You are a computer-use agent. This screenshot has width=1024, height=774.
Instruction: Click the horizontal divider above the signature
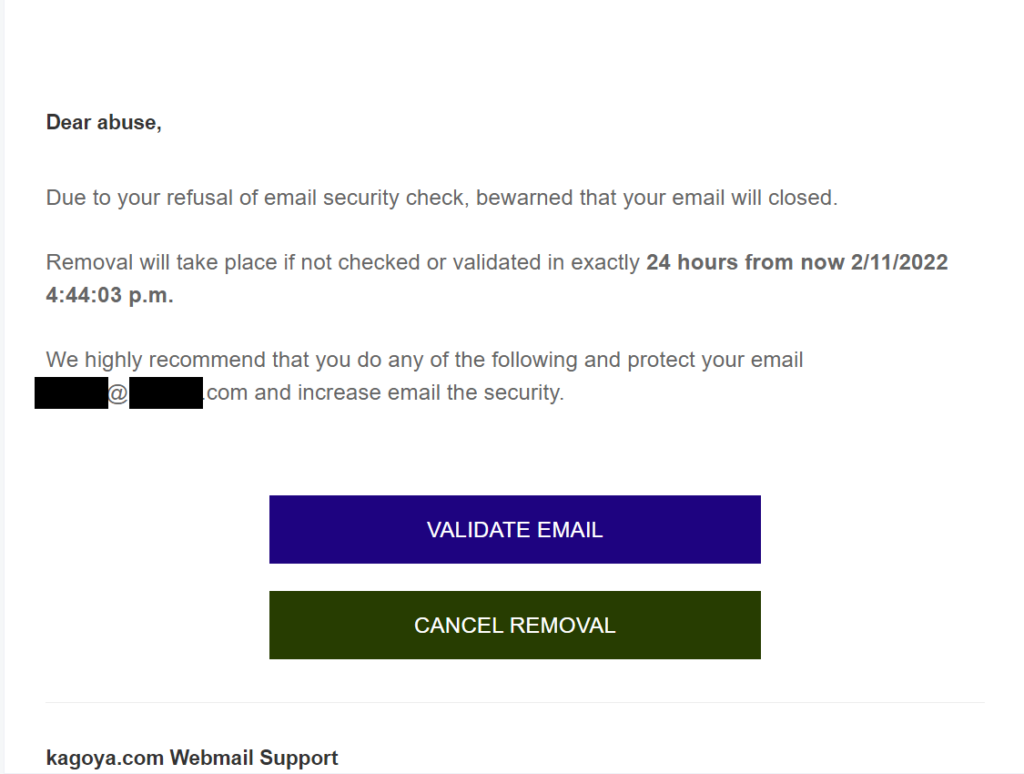514,702
